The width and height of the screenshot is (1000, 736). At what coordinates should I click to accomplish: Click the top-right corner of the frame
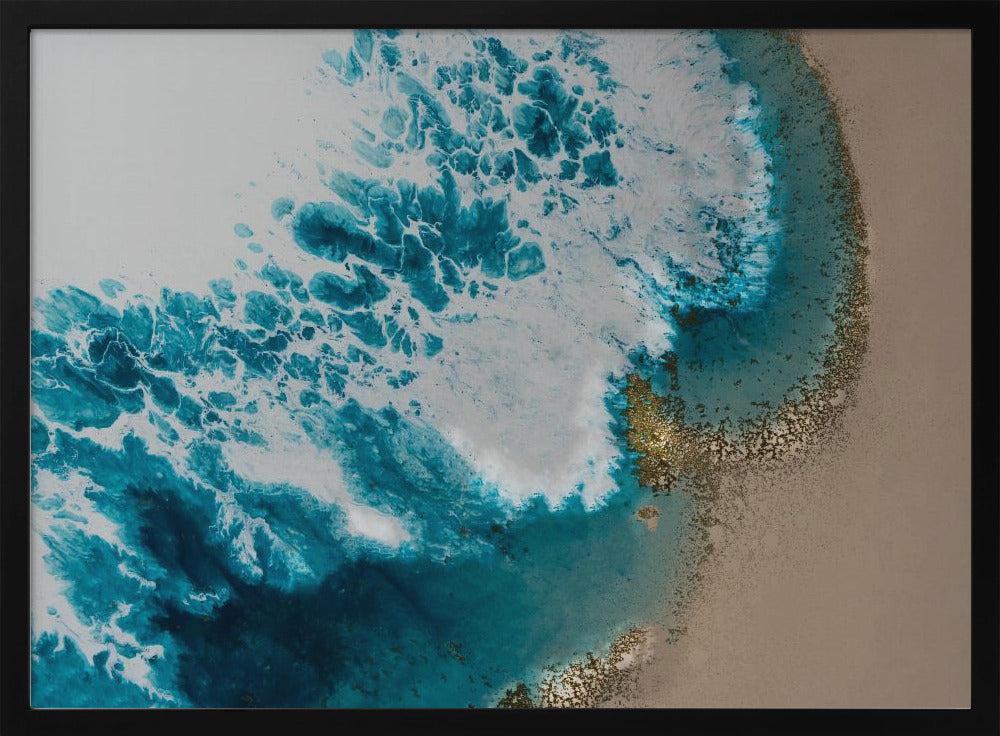point(986,12)
